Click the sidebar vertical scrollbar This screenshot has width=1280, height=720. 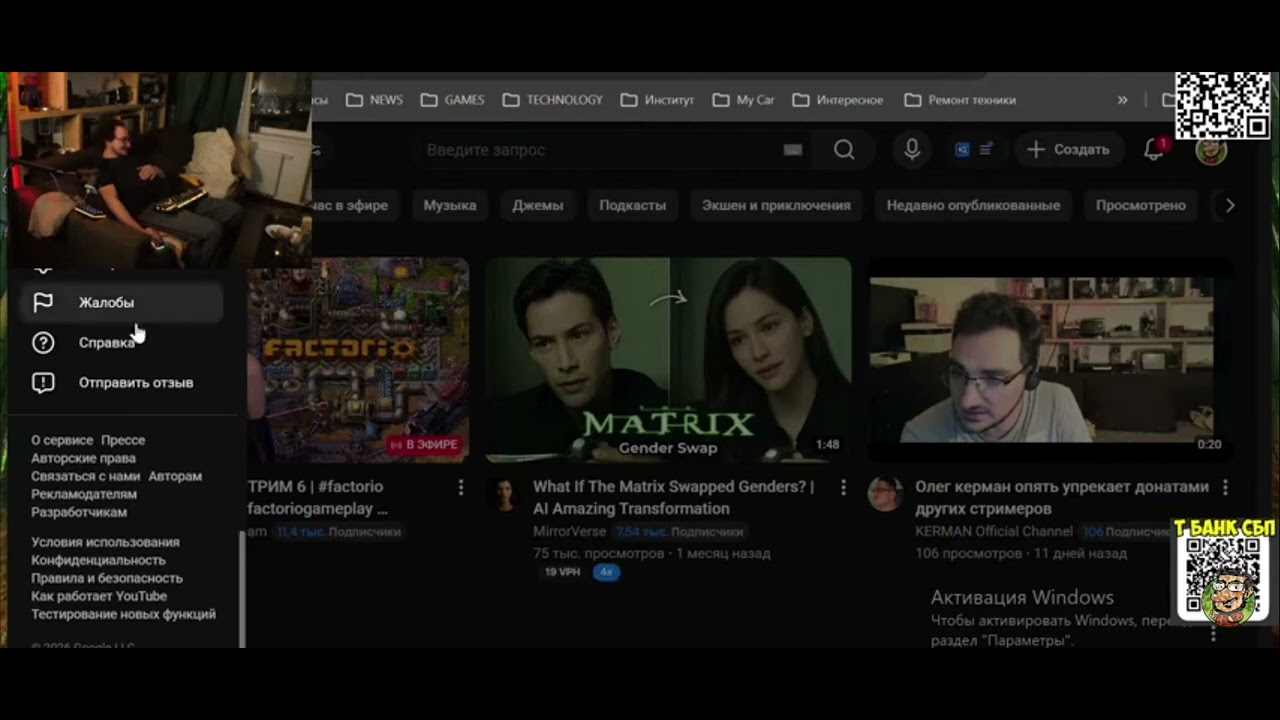(x=241, y=590)
